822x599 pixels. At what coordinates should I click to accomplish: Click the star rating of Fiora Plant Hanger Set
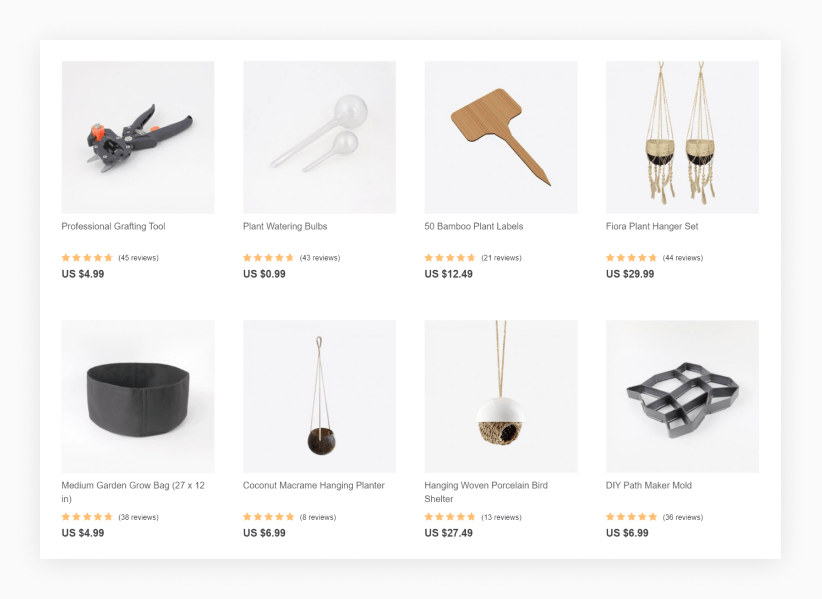[x=631, y=257]
